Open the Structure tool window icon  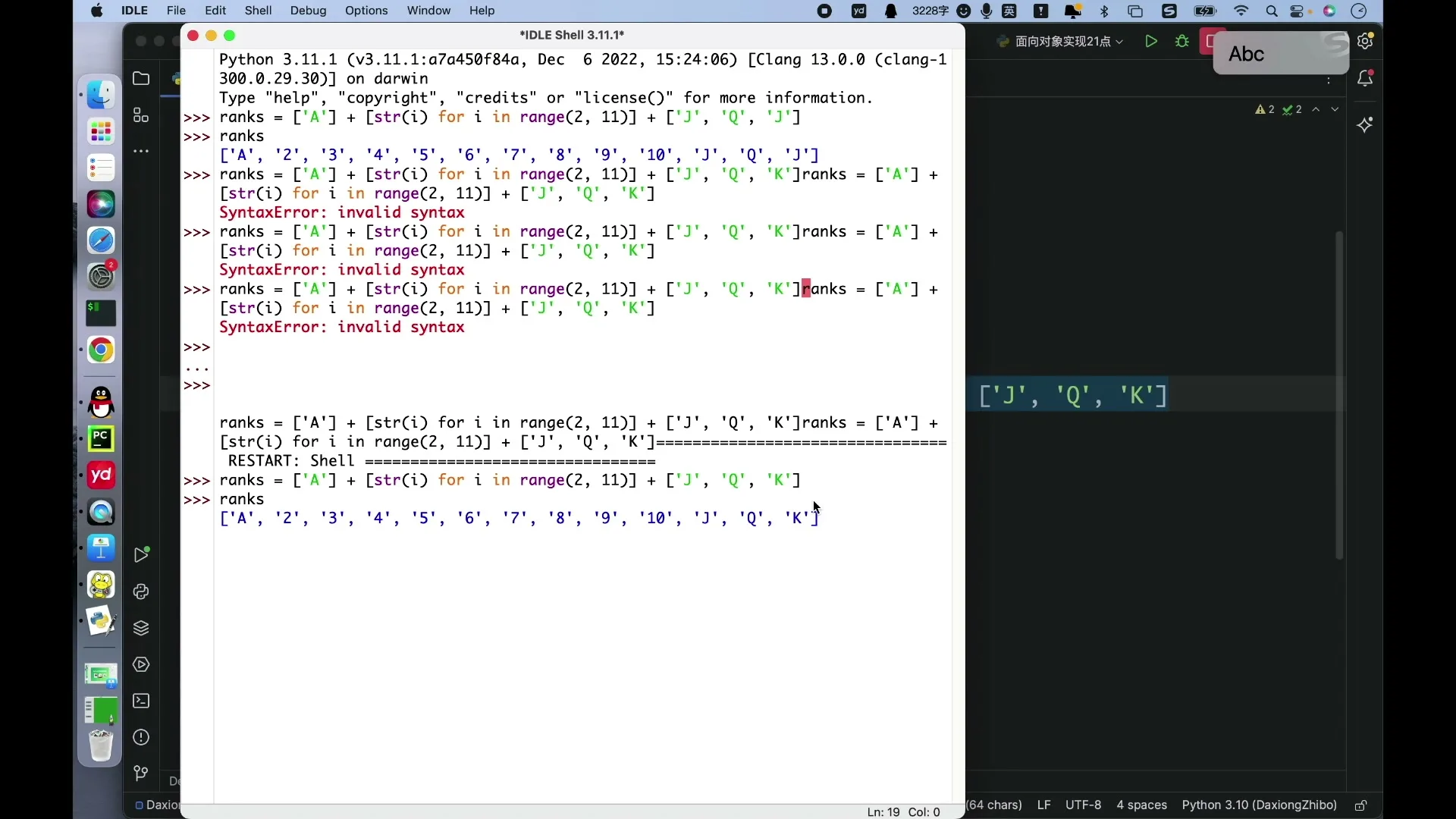click(x=141, y=115)
